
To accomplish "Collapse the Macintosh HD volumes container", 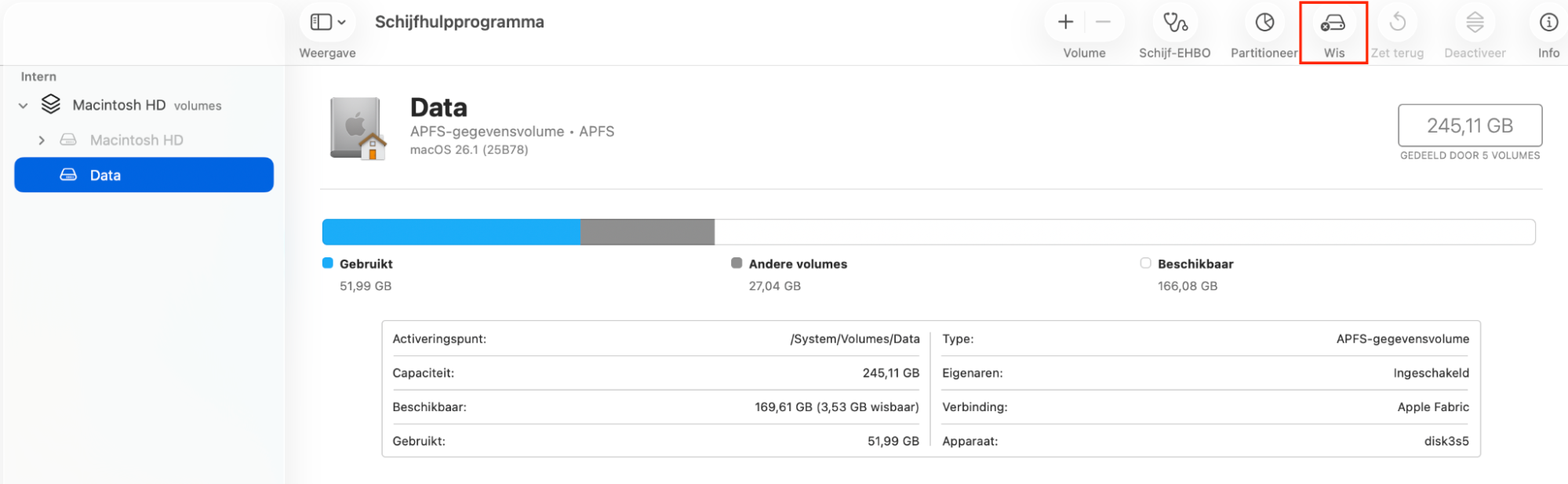I will click(x=24, y=106).
